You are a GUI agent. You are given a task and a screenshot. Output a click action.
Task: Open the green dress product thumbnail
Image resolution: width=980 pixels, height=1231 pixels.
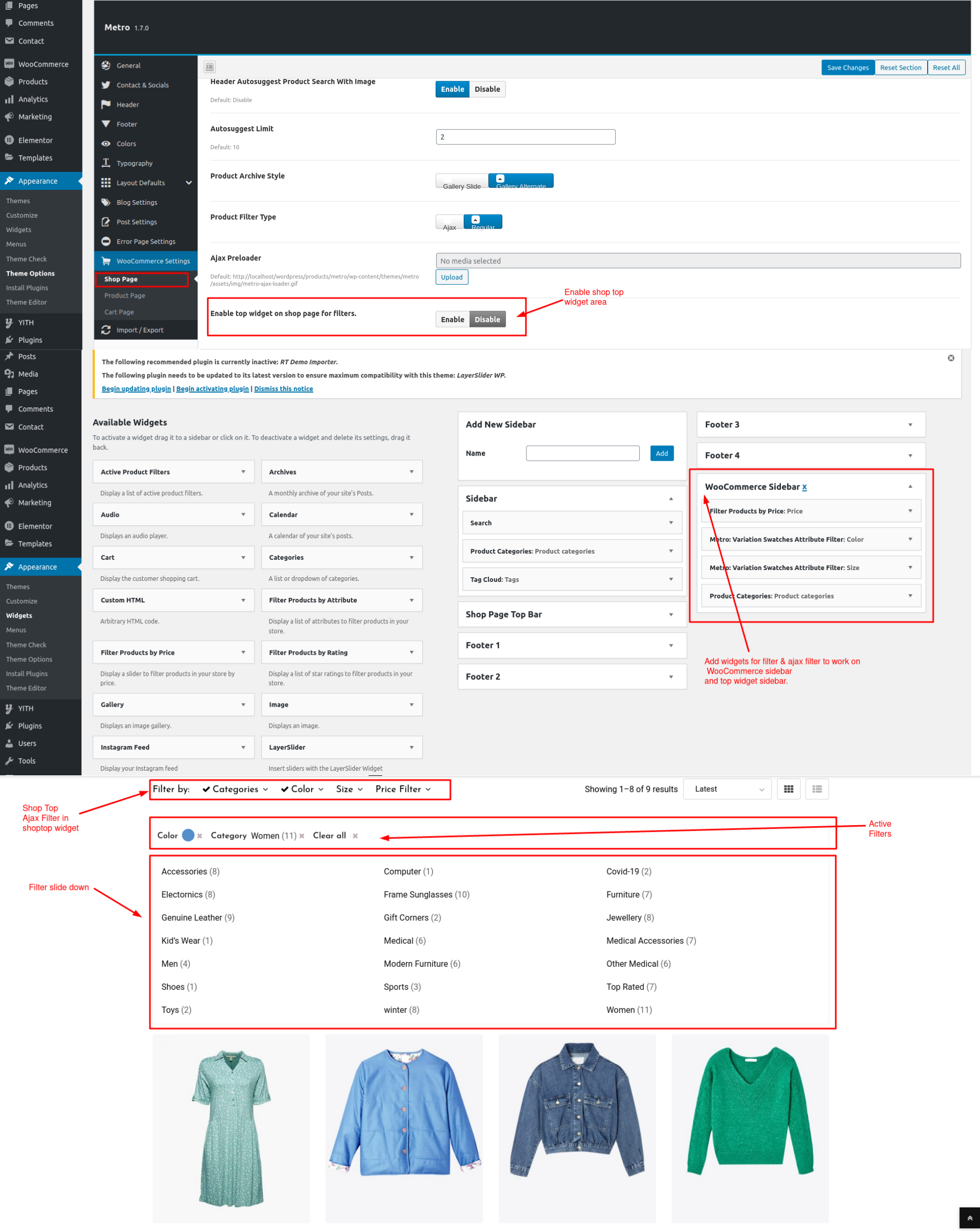[231, 1129]
